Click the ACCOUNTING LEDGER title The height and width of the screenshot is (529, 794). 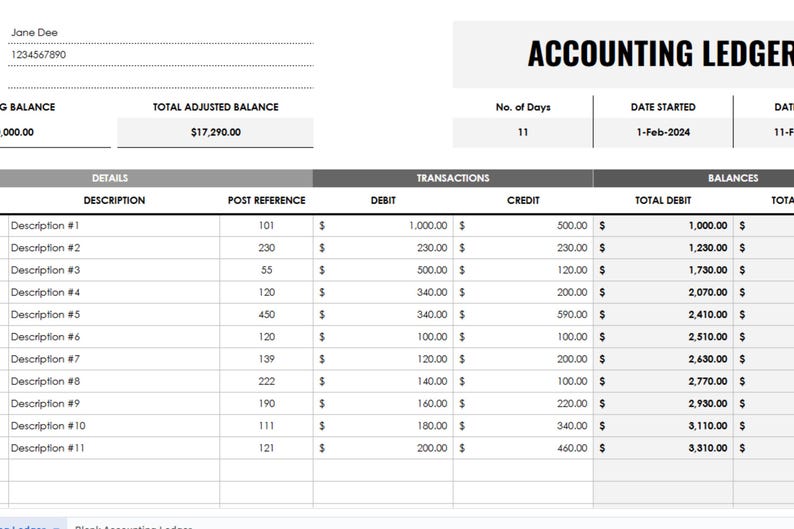point(661,54)
